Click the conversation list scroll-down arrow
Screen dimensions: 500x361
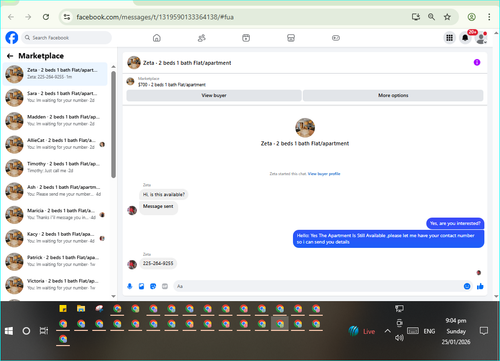[x=113, y=296]
